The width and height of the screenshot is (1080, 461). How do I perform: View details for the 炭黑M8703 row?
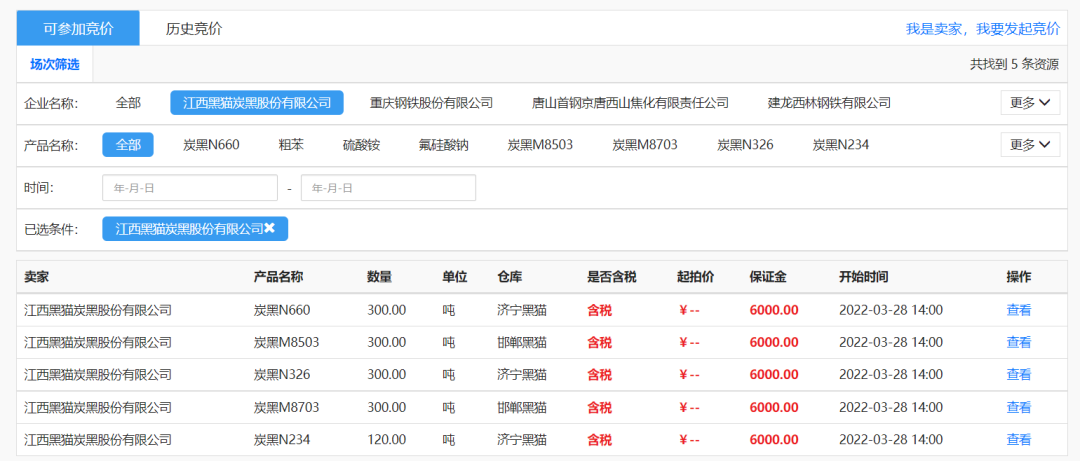tap(1019, 407)
